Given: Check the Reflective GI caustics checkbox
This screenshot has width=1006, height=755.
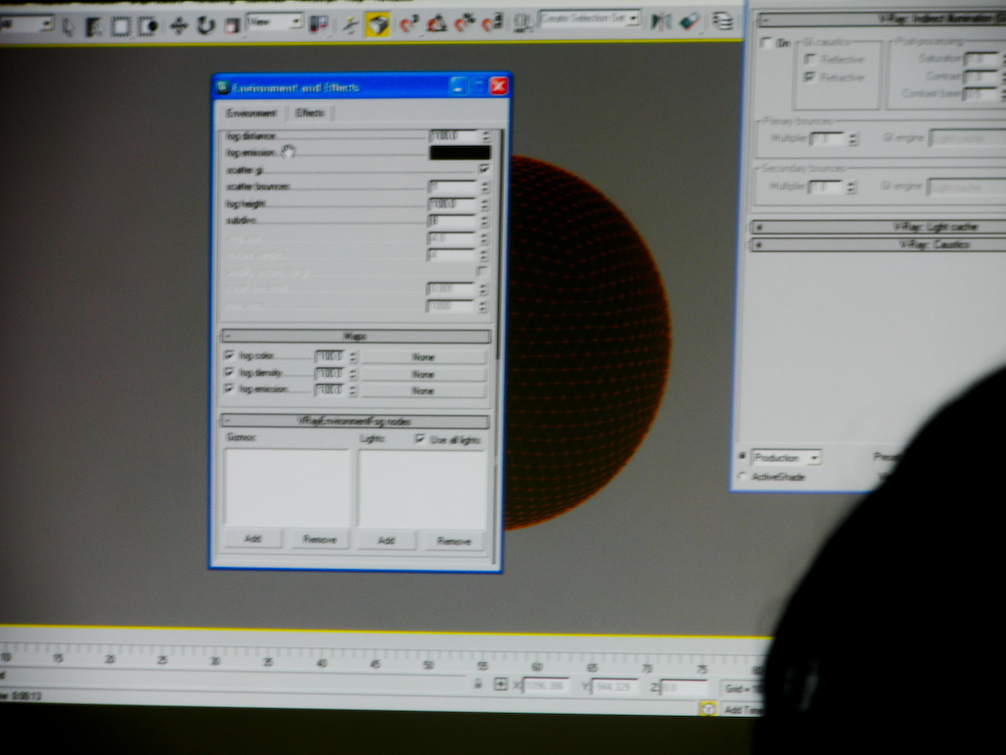Looking at the screenshot, I should [810, 59].
